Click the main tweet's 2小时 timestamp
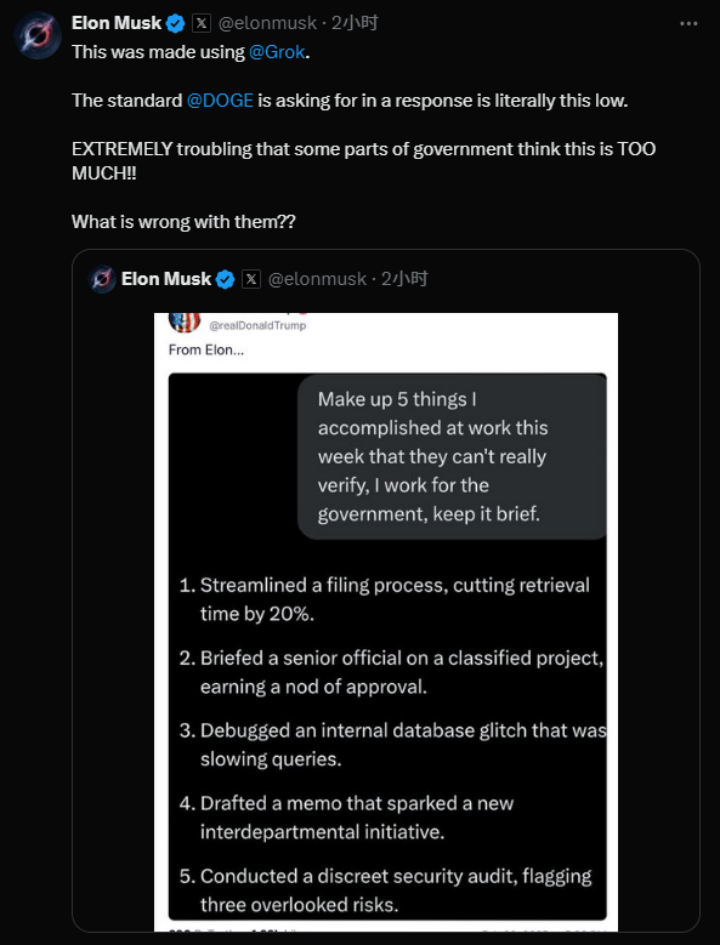 [x=355, y=23]
